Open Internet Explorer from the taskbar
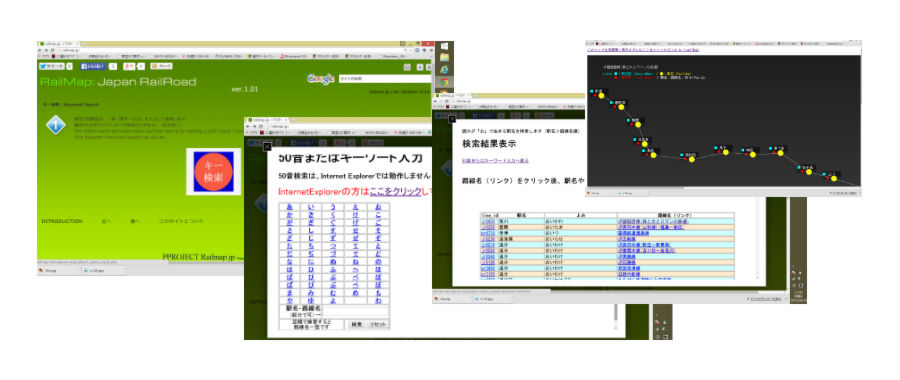900x380 pixels. point(444,69)
